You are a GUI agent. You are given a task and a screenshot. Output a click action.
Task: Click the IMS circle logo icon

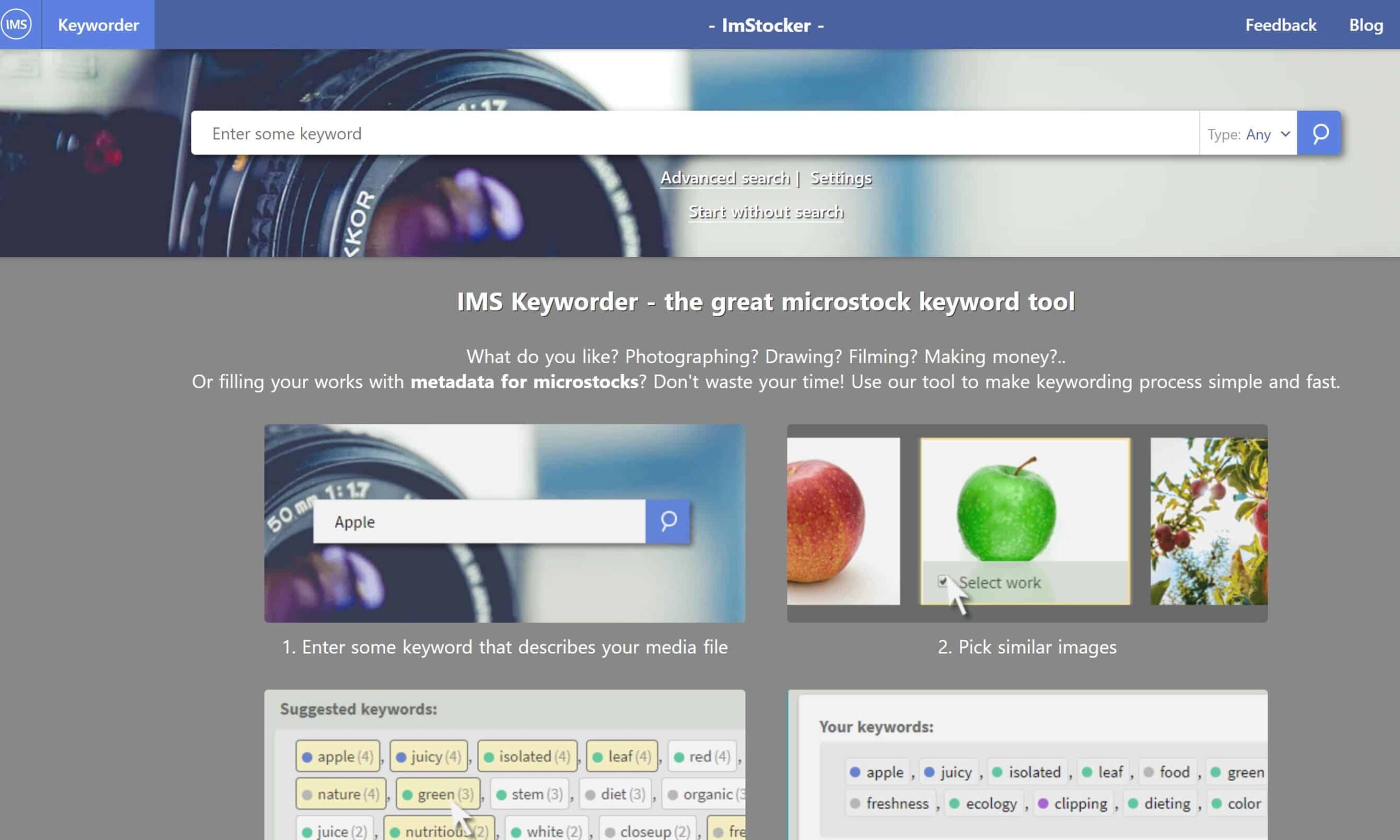(17, 25)
